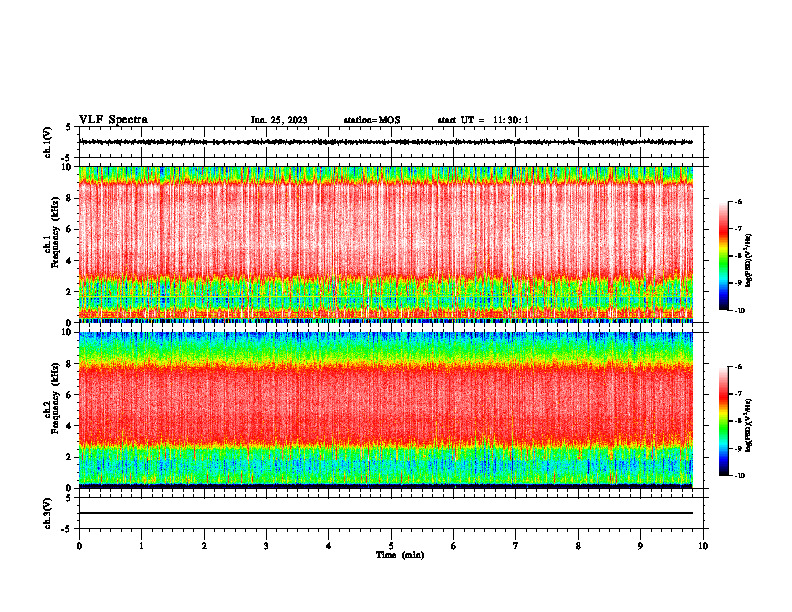Click the ch.3 flat voltage trace
This screenshot has width=792, height=612.
(x=386, y=513)
